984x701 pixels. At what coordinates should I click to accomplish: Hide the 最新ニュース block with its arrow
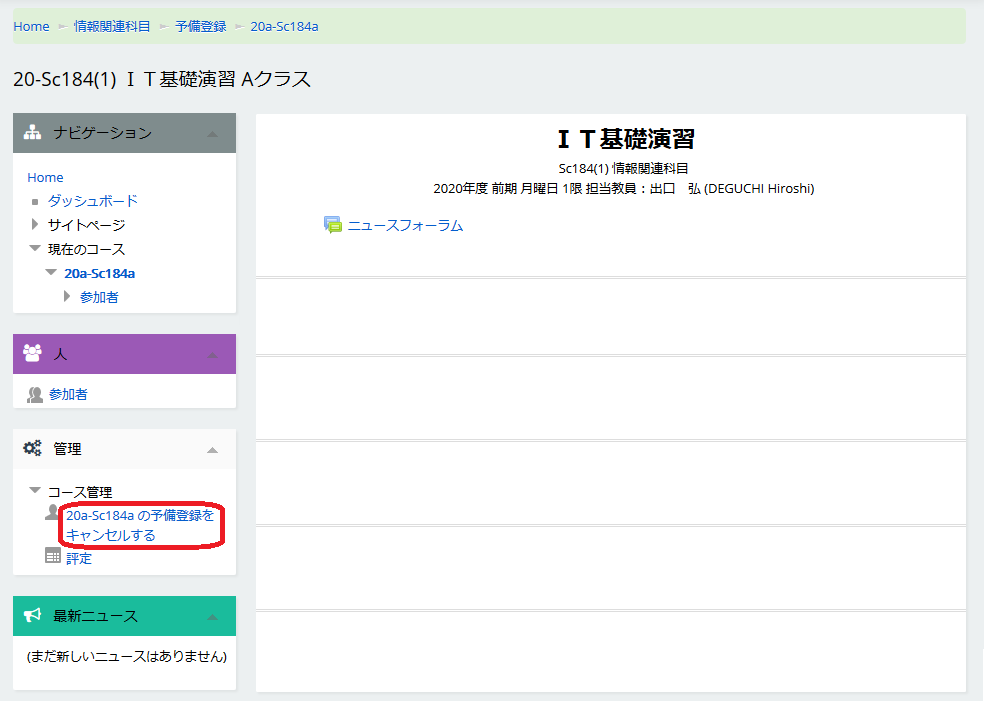pyautogui.click(x=212, y=617)
